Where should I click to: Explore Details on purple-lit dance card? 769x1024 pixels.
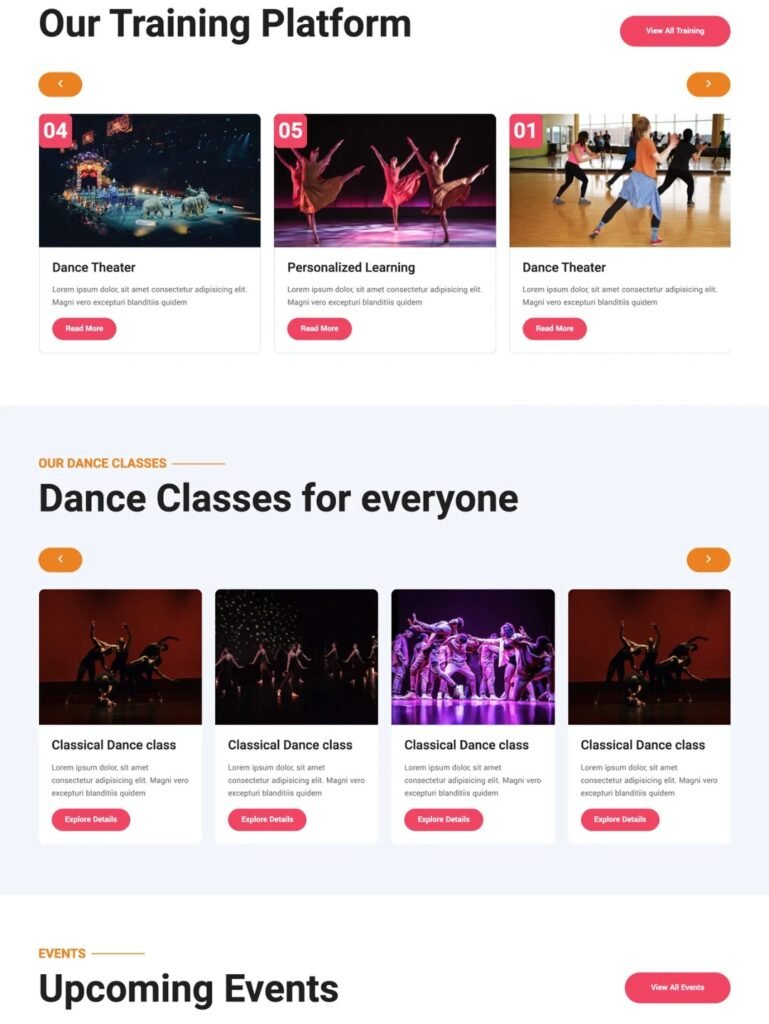click(x=443, y=820)
